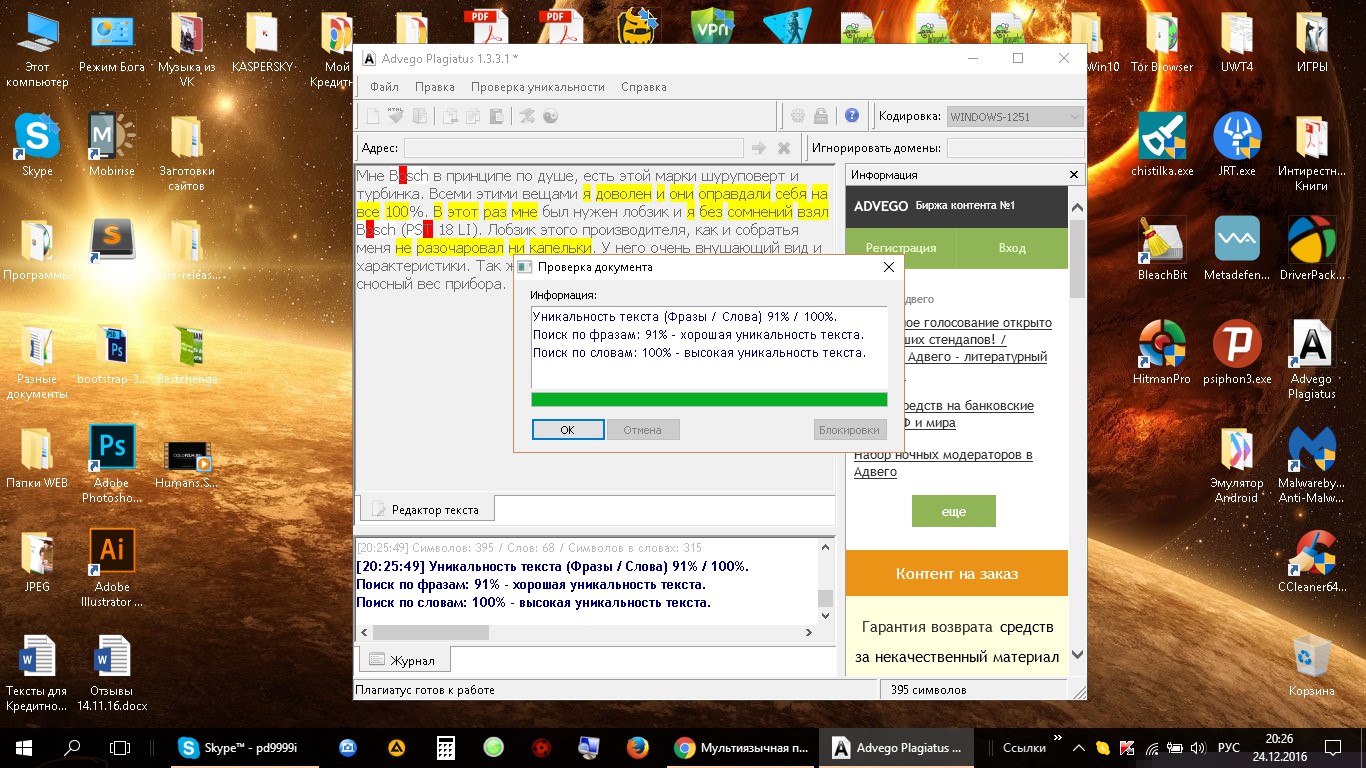The height and width of the screenshot is (768, 1366).
Task: Open Firefox from the taskbar
Action: coord(637,747)
